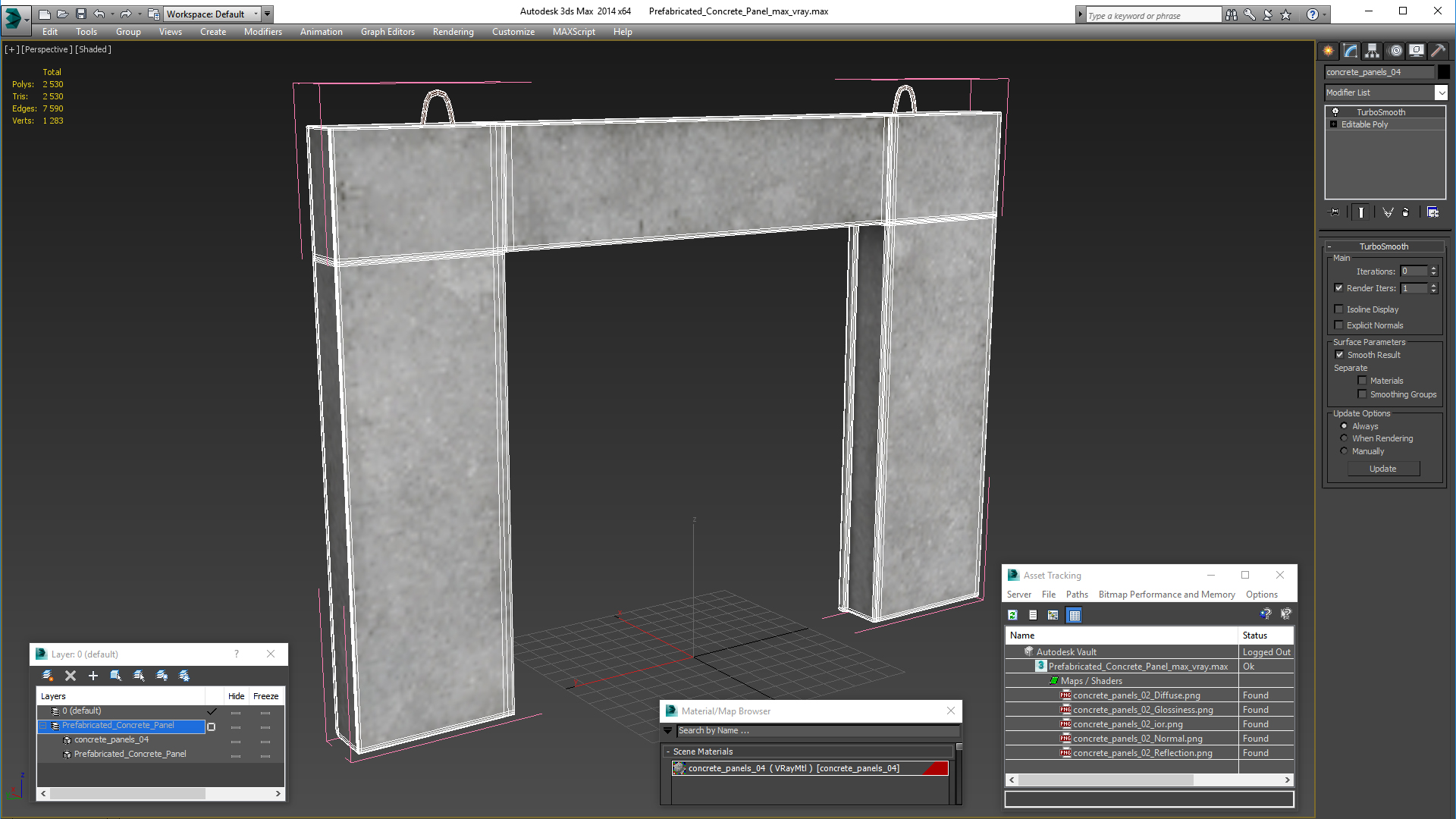Open the Rendering menu
1456x819 pixels.
point(452,31)
